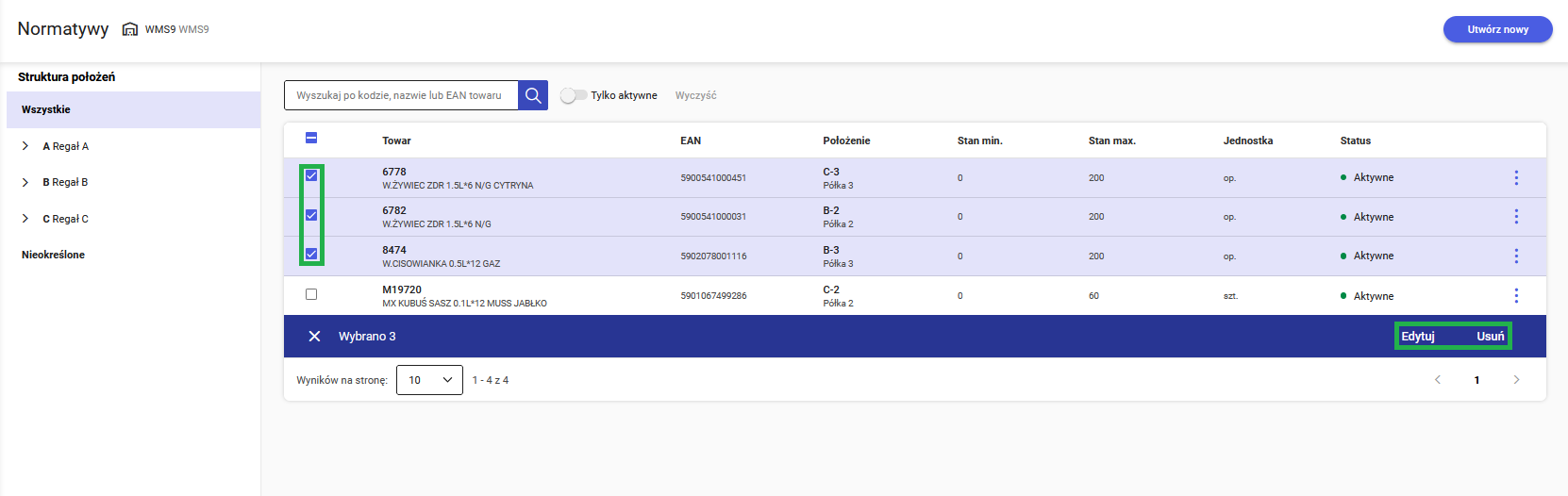Uncheck the checkbox for item 8474
1568x496 pixels.
311,254
